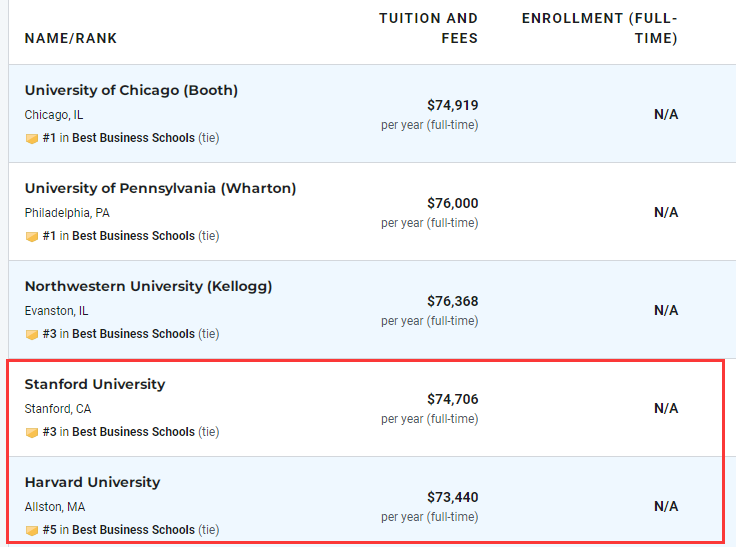Click Booth's #1 in Best Business Schools link
This screenshot has width=736, height=547.
[119, 138]
